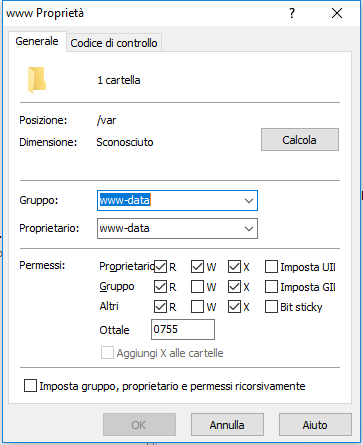Expand the Proprietario dropdown arrow
Image resolution: width=363 pixels, height=445 pixels.
click(249, 229)
